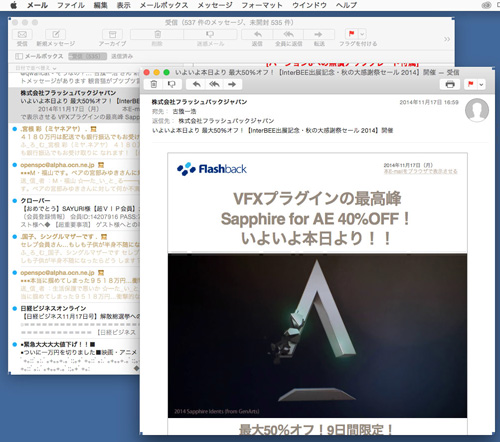Open the Apple menu
Viewport: 500px width, 442px height.
pos(13,5)
